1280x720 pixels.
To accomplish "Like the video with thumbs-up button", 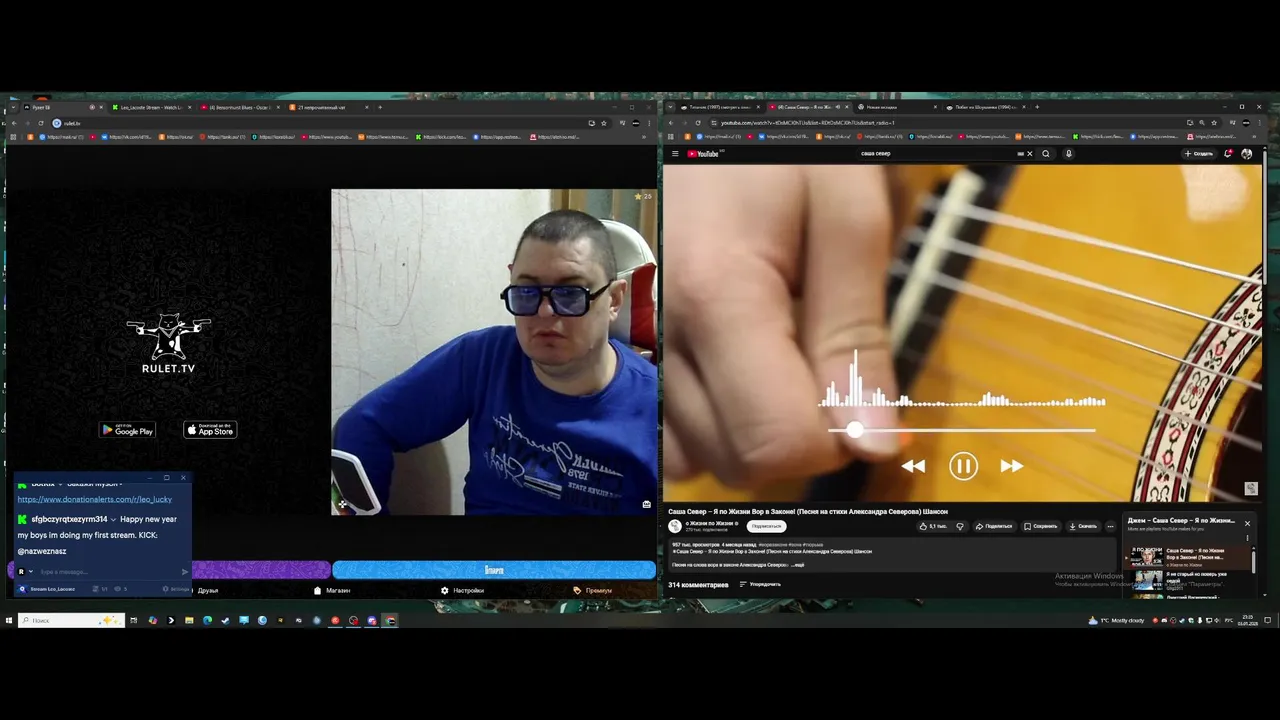I will [934, 526].
